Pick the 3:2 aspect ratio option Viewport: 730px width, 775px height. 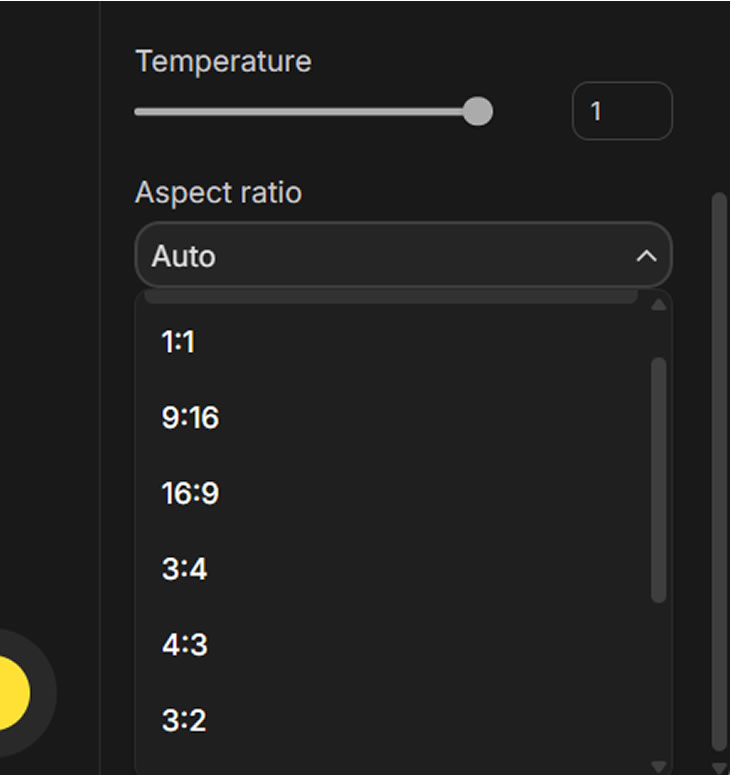pyautogui.click(x=184, y=720)
